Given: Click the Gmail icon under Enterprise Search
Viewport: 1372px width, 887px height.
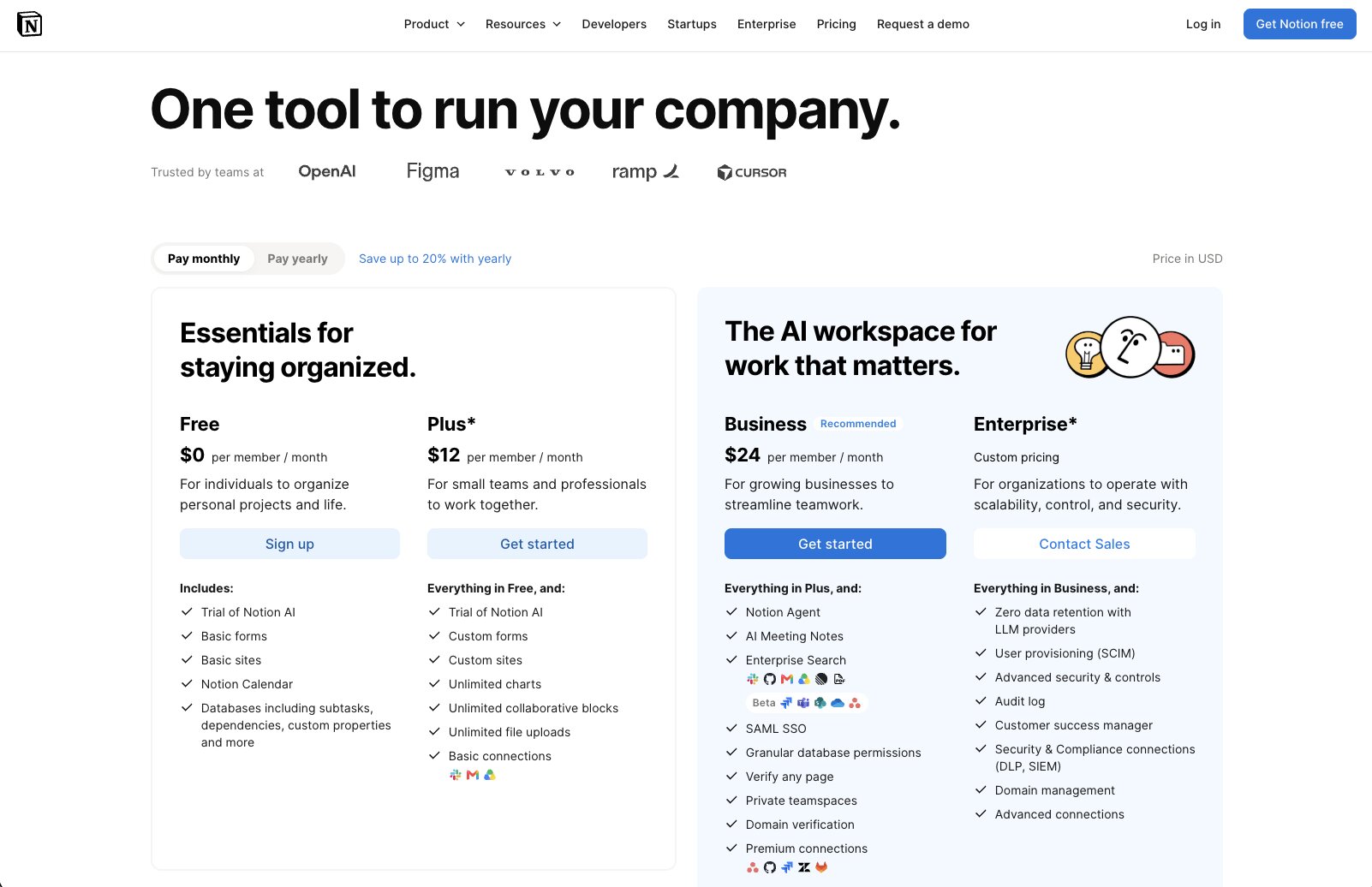Looking at the screenshot, I should (x=787, y=679).
